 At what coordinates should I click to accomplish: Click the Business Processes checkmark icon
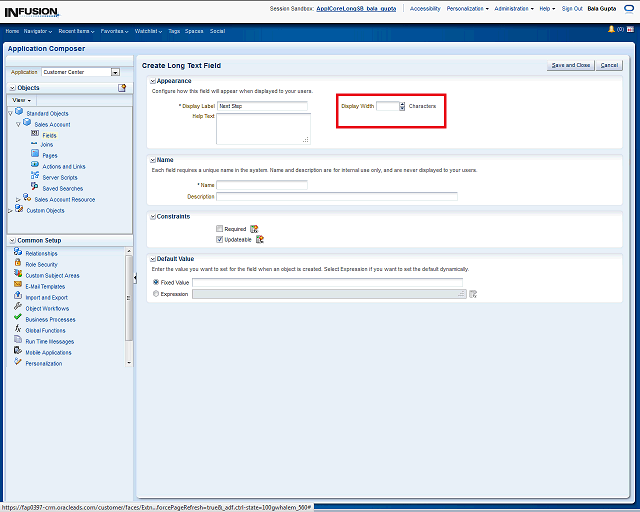(18, 319)
